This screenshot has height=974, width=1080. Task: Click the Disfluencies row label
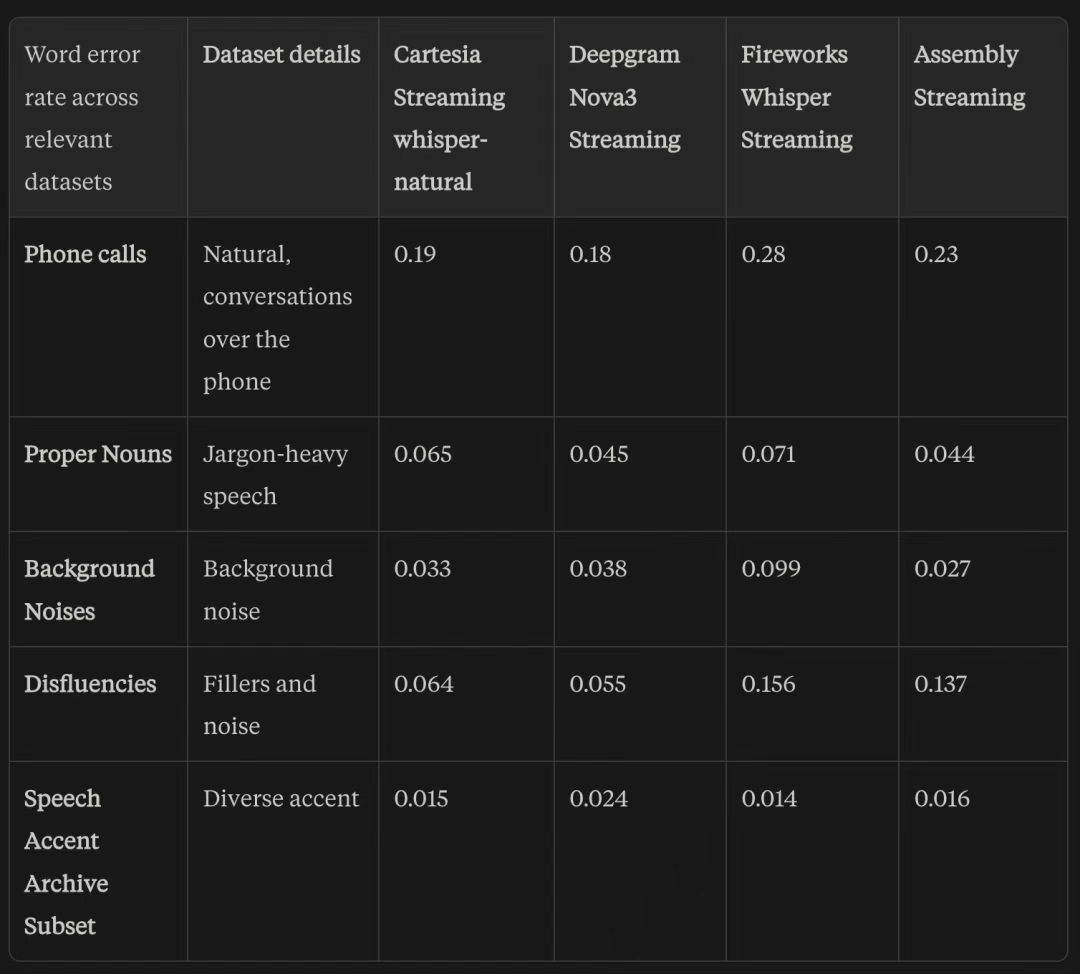pos(90,683)
